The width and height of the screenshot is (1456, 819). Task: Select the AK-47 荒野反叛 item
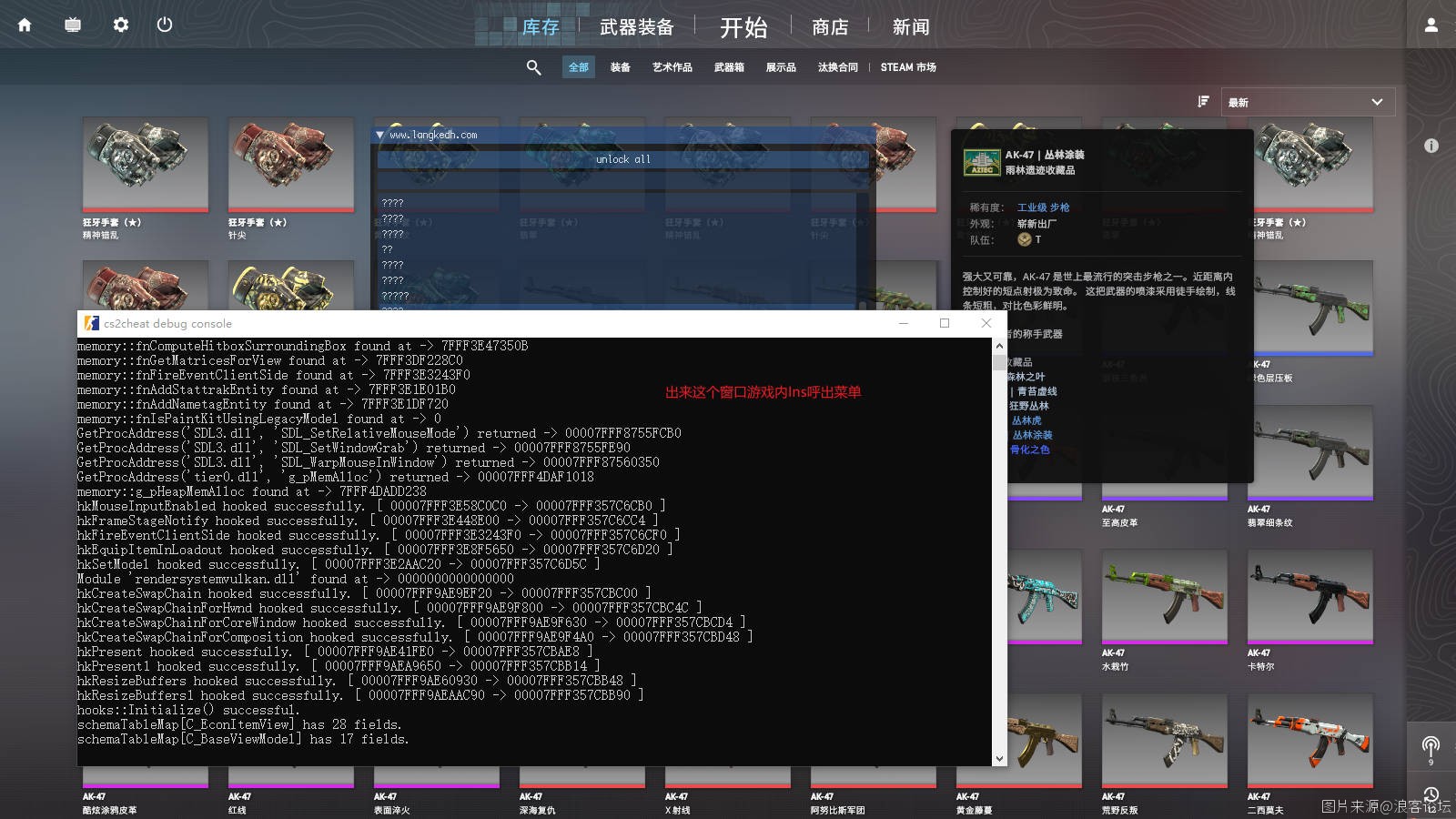coord(1165,754)
